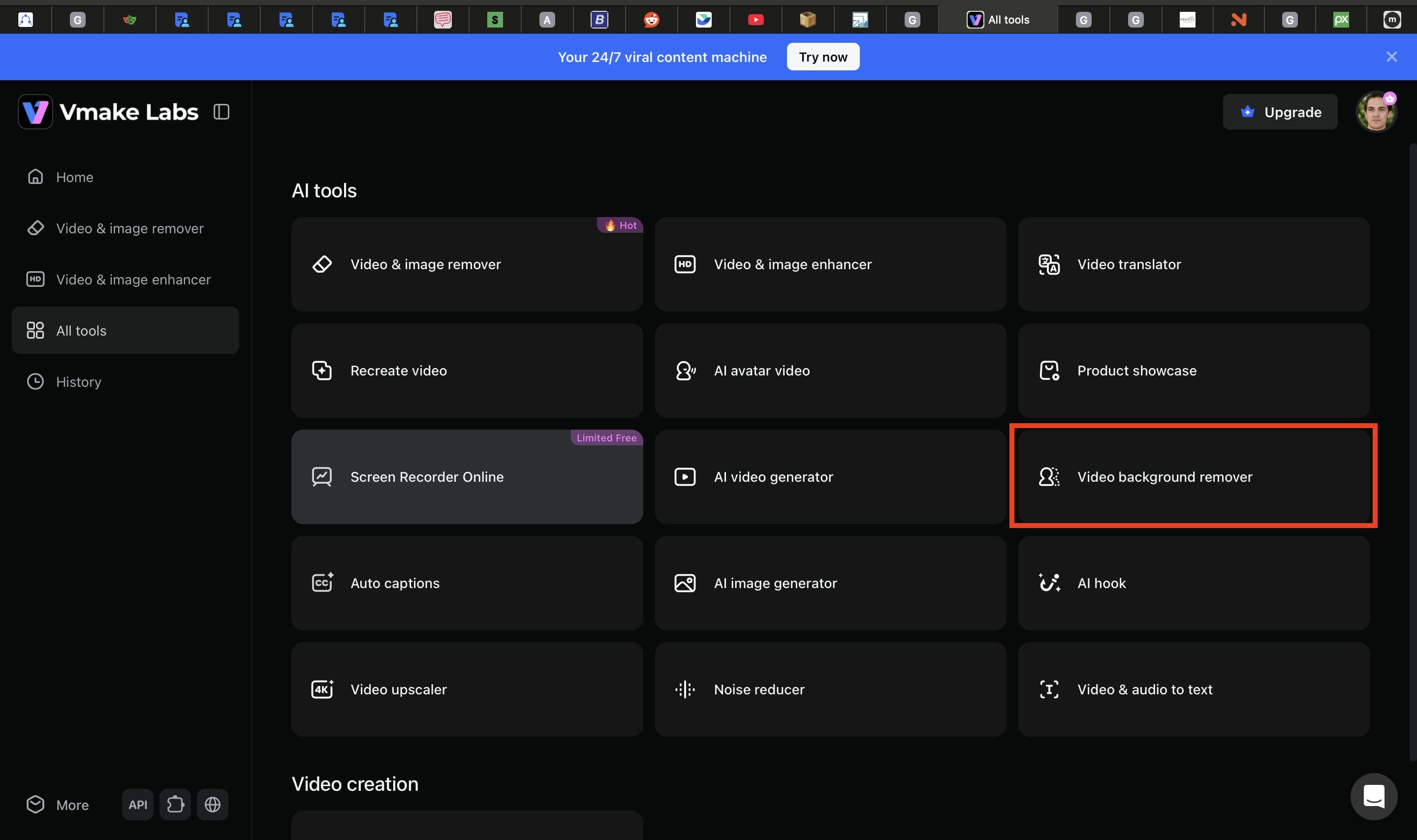Click the Home house icon in sidebar
The image size is (1417, 840).
pyautogui.click(x=35, y=177)
